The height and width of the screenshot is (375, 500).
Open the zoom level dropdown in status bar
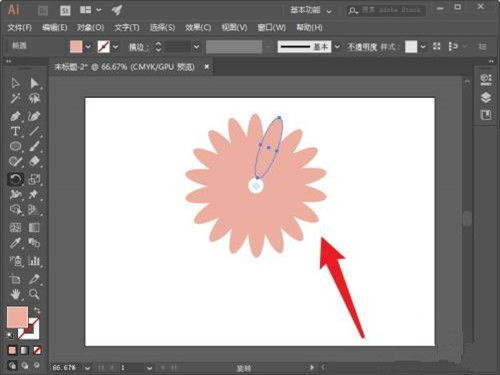tap(87, 368)
